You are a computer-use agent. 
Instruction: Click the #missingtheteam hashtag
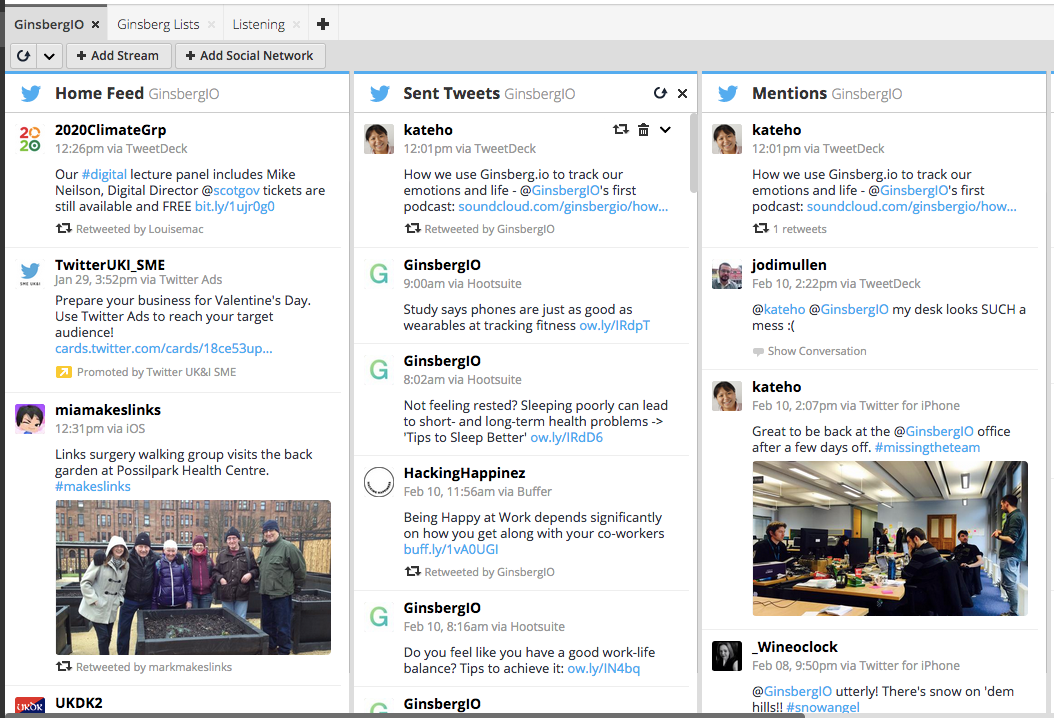click(928, 447)
